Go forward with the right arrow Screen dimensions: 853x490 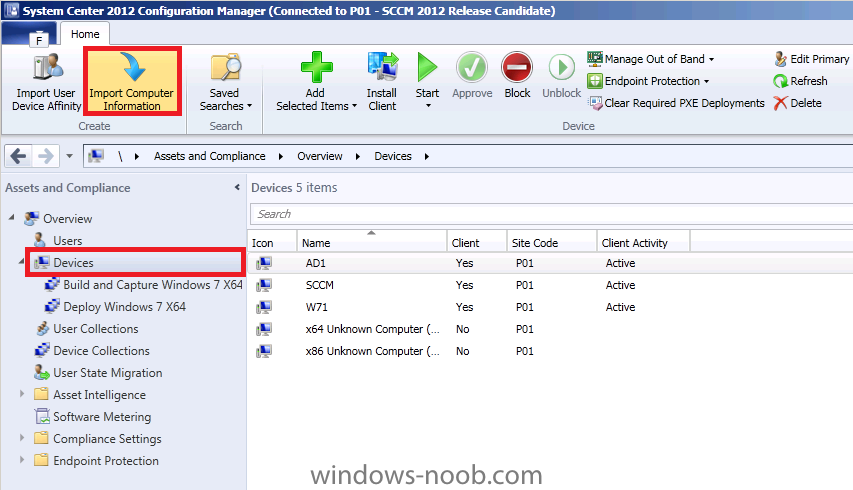46,156
